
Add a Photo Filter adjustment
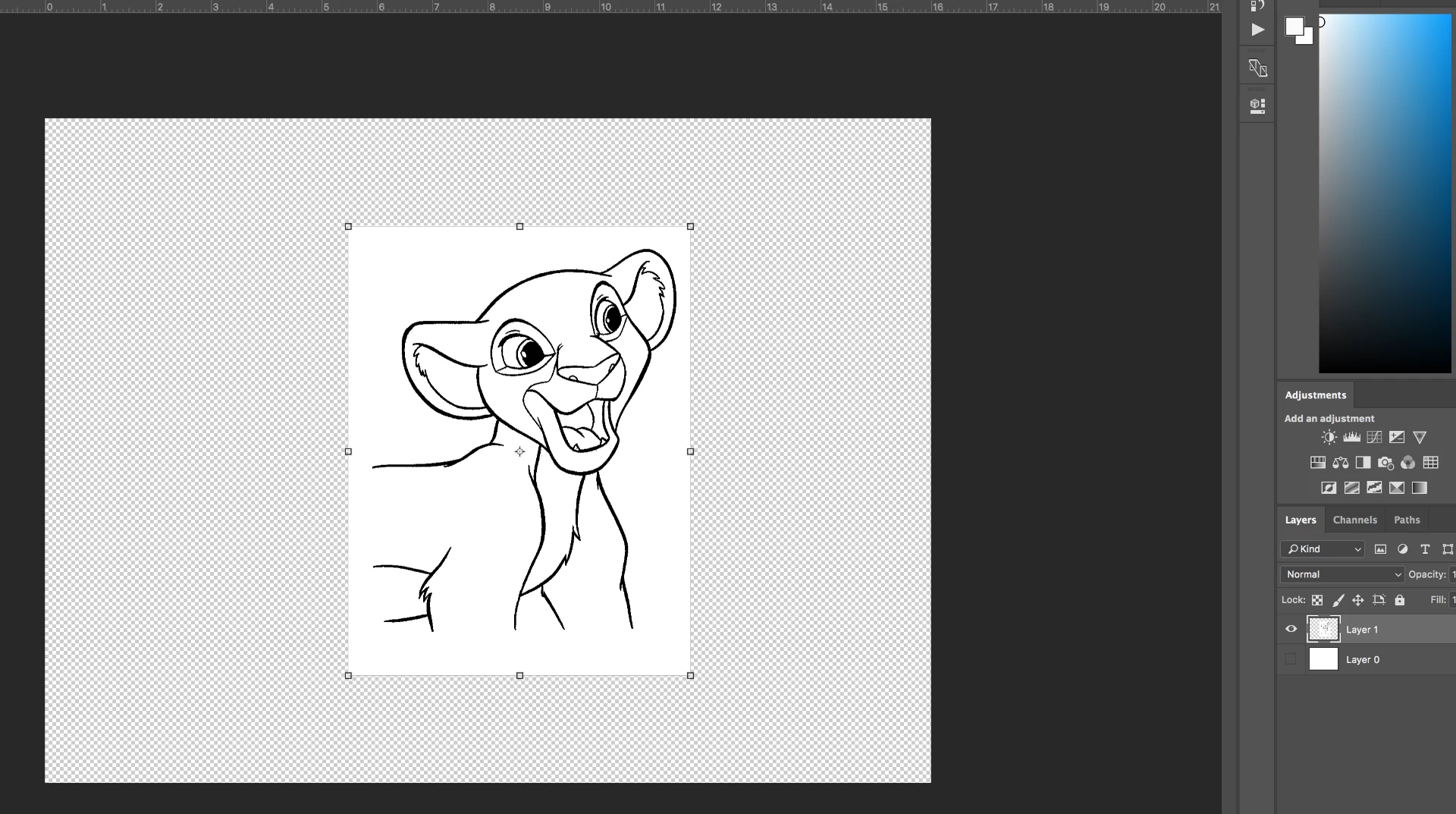pos(1385,462)
